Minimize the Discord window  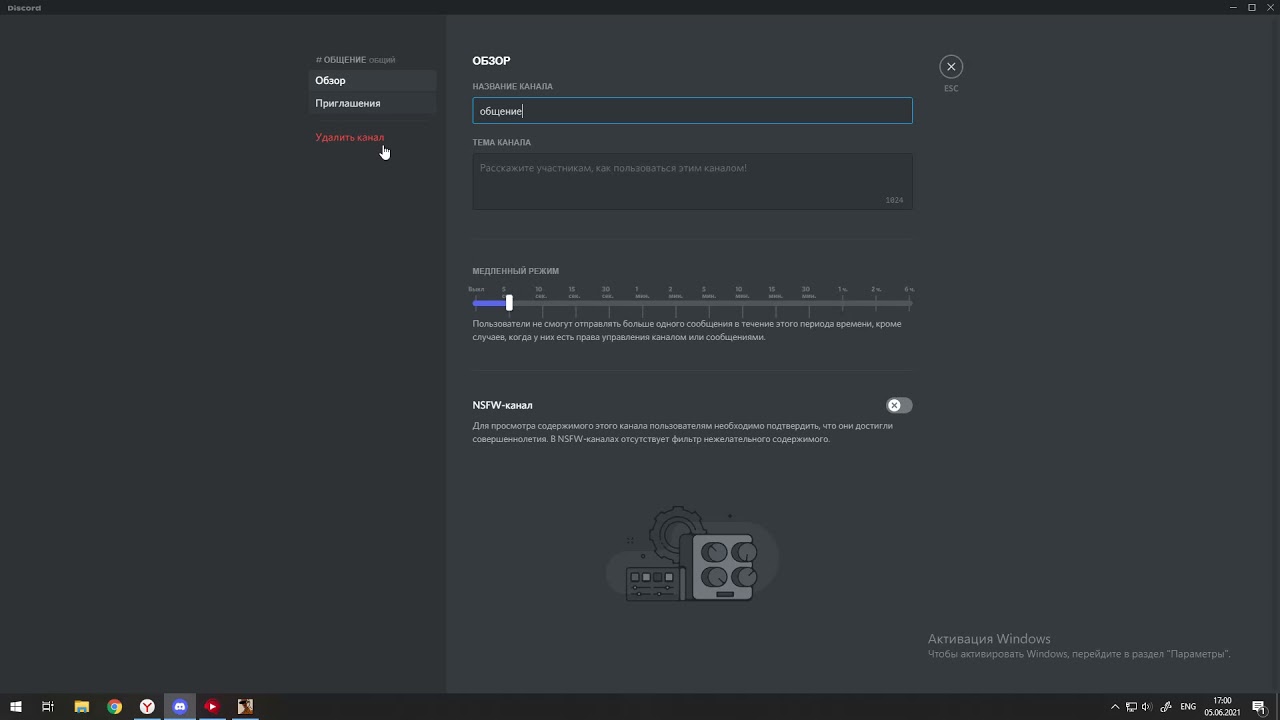(1233, 7)
